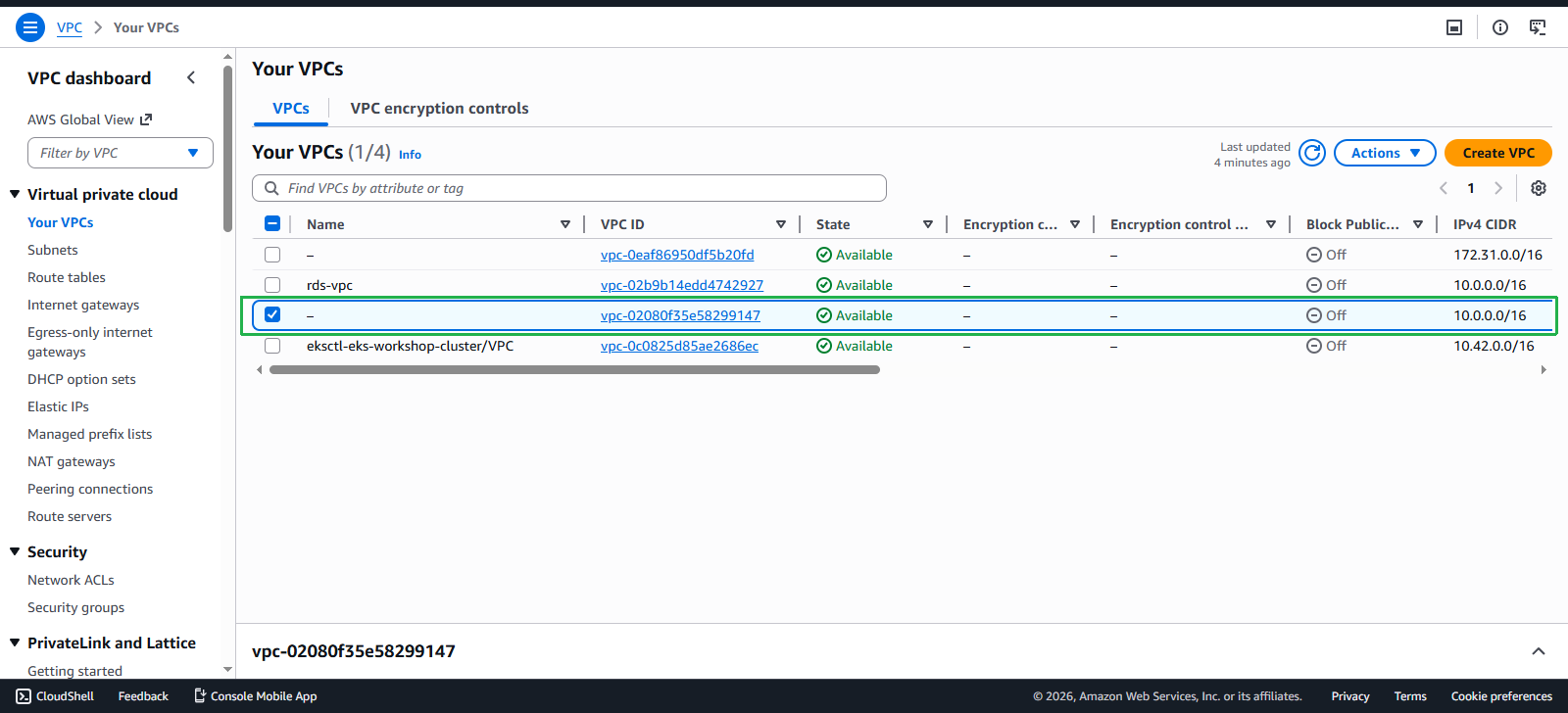
Task: Open the Actions dropdown menu
Action: [1385, 153]
